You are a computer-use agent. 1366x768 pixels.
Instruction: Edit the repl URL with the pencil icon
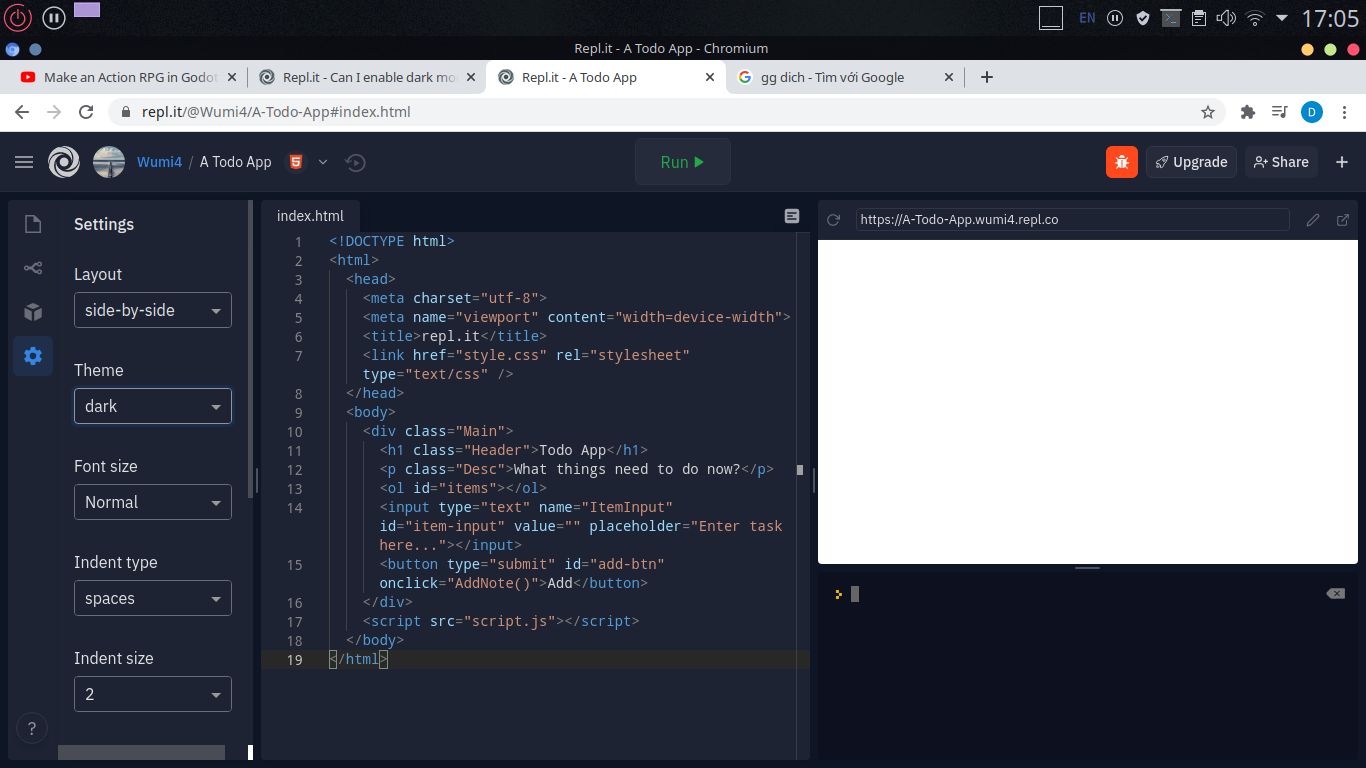coord(1313,219)
